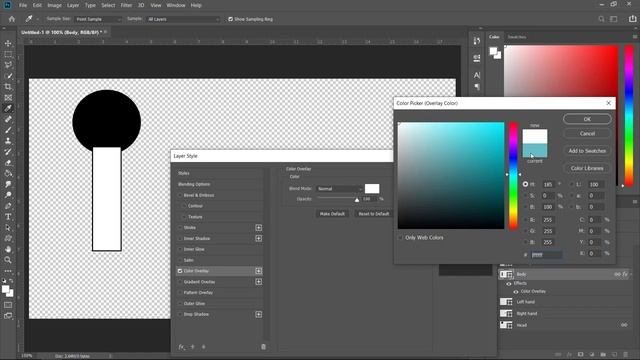Select the Paint Bucket tool
Viewport: 640px width, 360px height.
[x=8, y=173]
